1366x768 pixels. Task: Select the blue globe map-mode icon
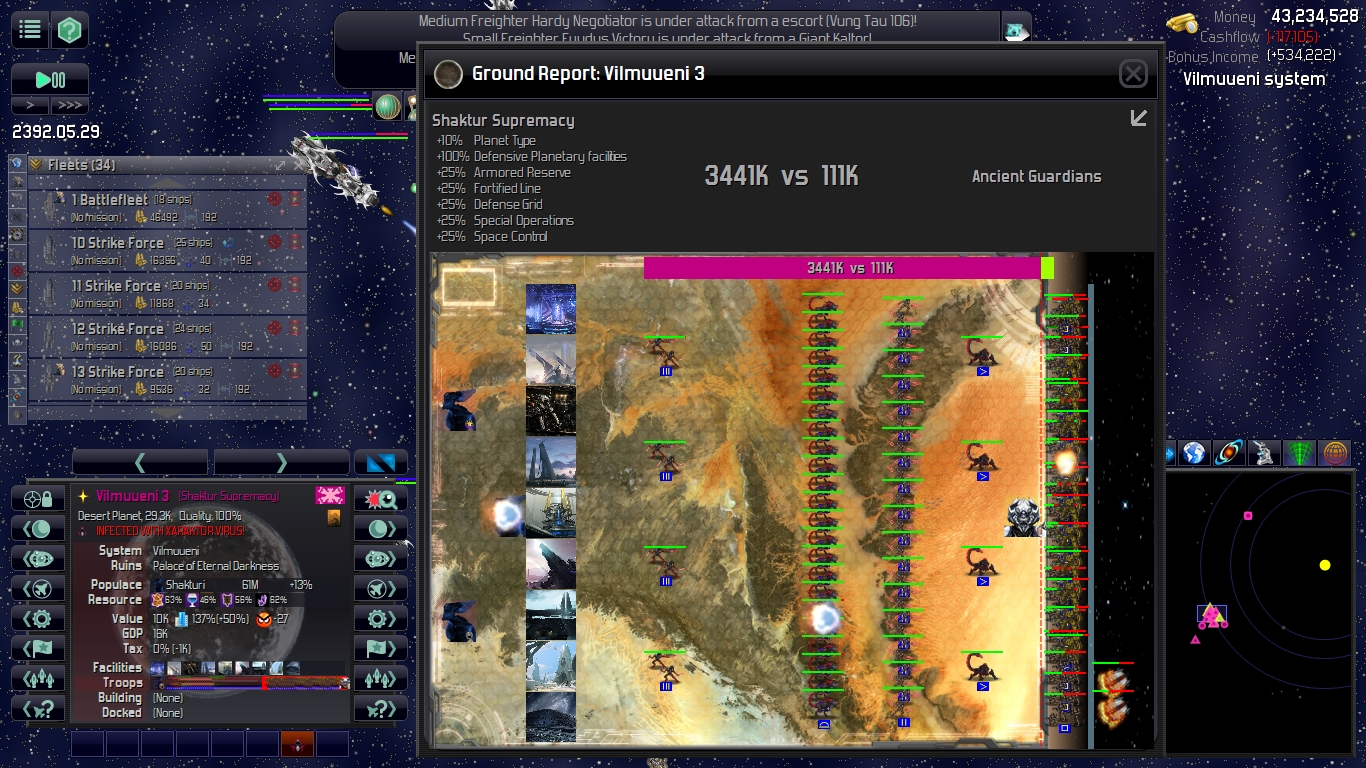click(x=1192, y=453)
